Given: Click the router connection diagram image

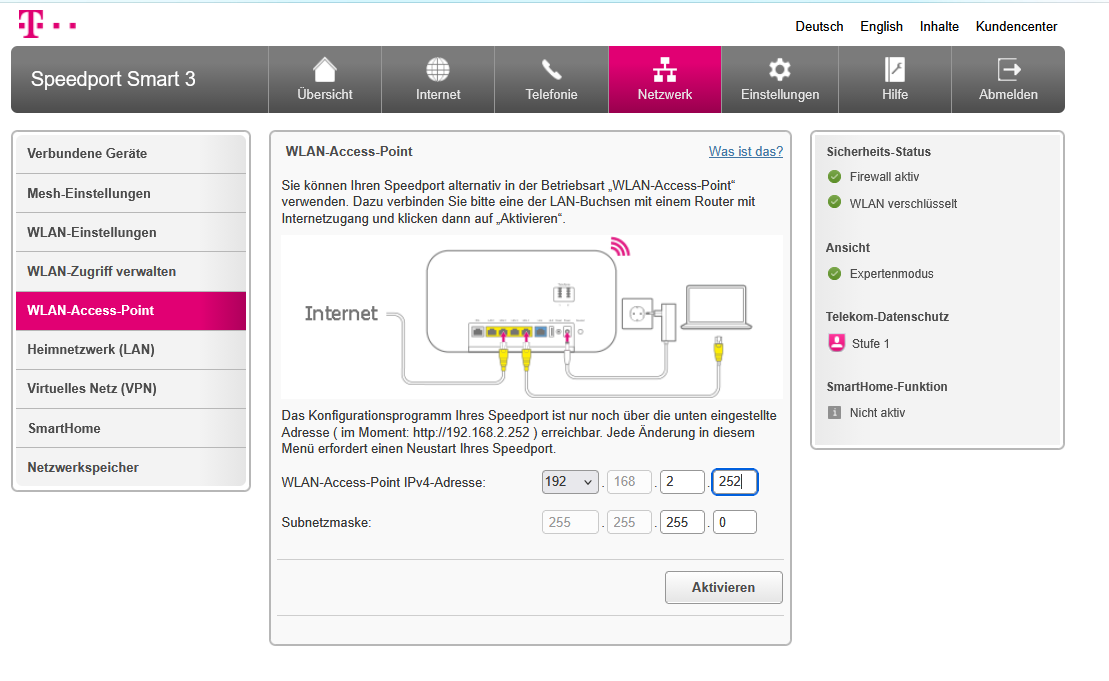Looking at the screenshot, I should pyautogui.click(x=532, y=317).
